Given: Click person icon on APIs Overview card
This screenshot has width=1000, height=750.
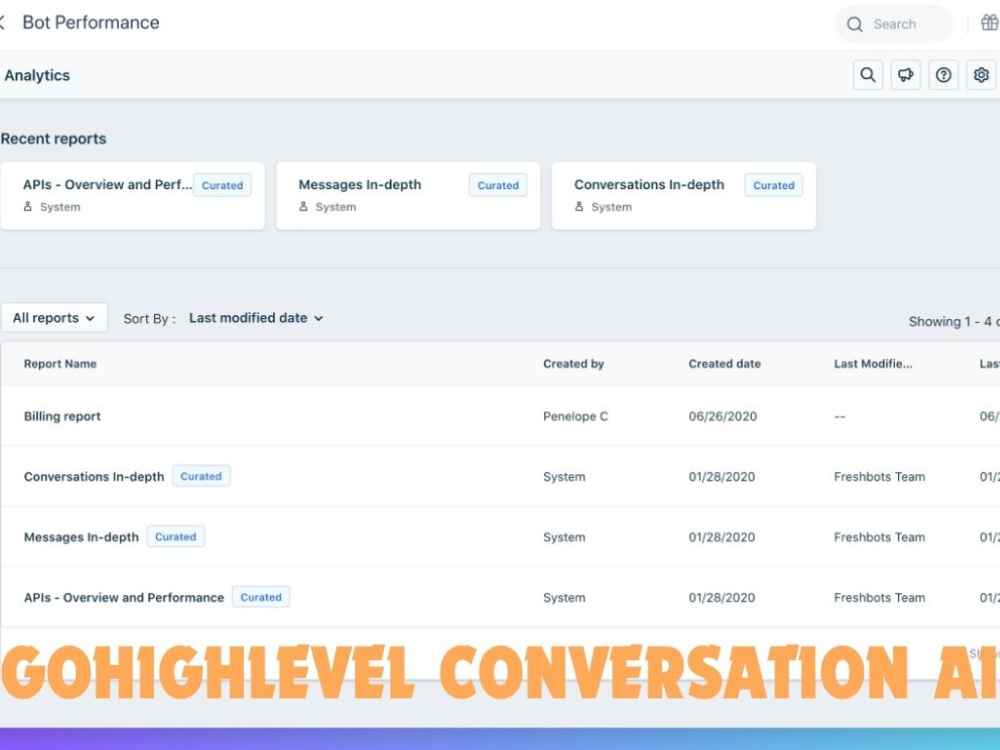Looking at the screenshot, I should pyautogui.click(x=27, y=207).
